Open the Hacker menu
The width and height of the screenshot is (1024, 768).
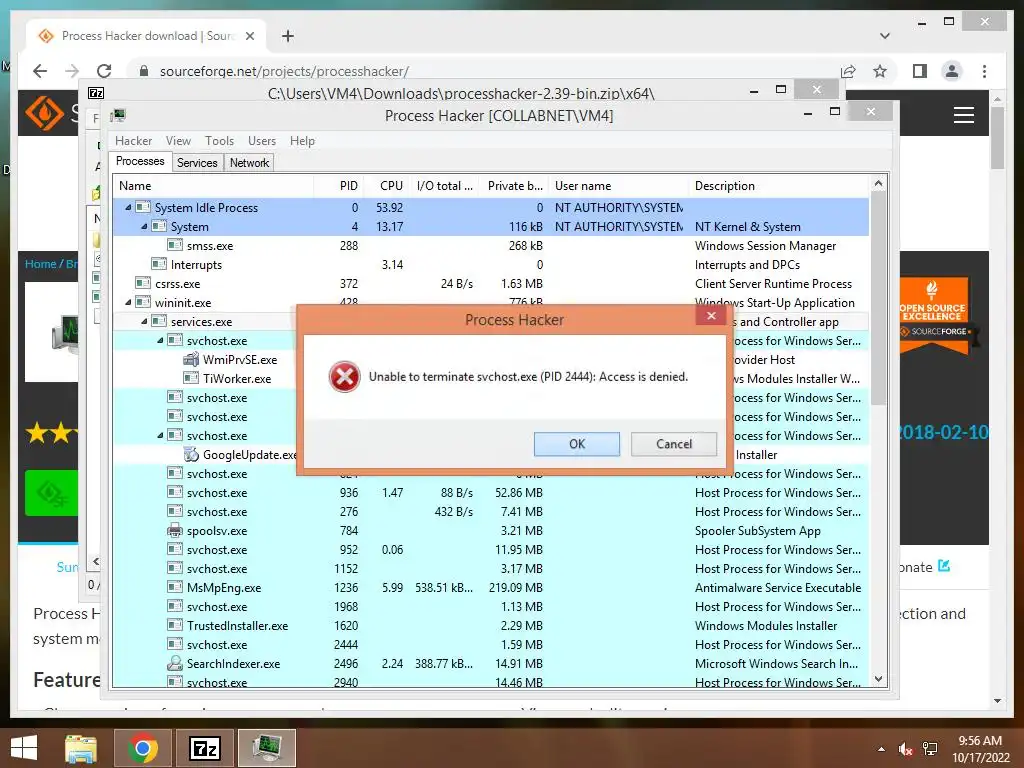[x=133, y=141]
